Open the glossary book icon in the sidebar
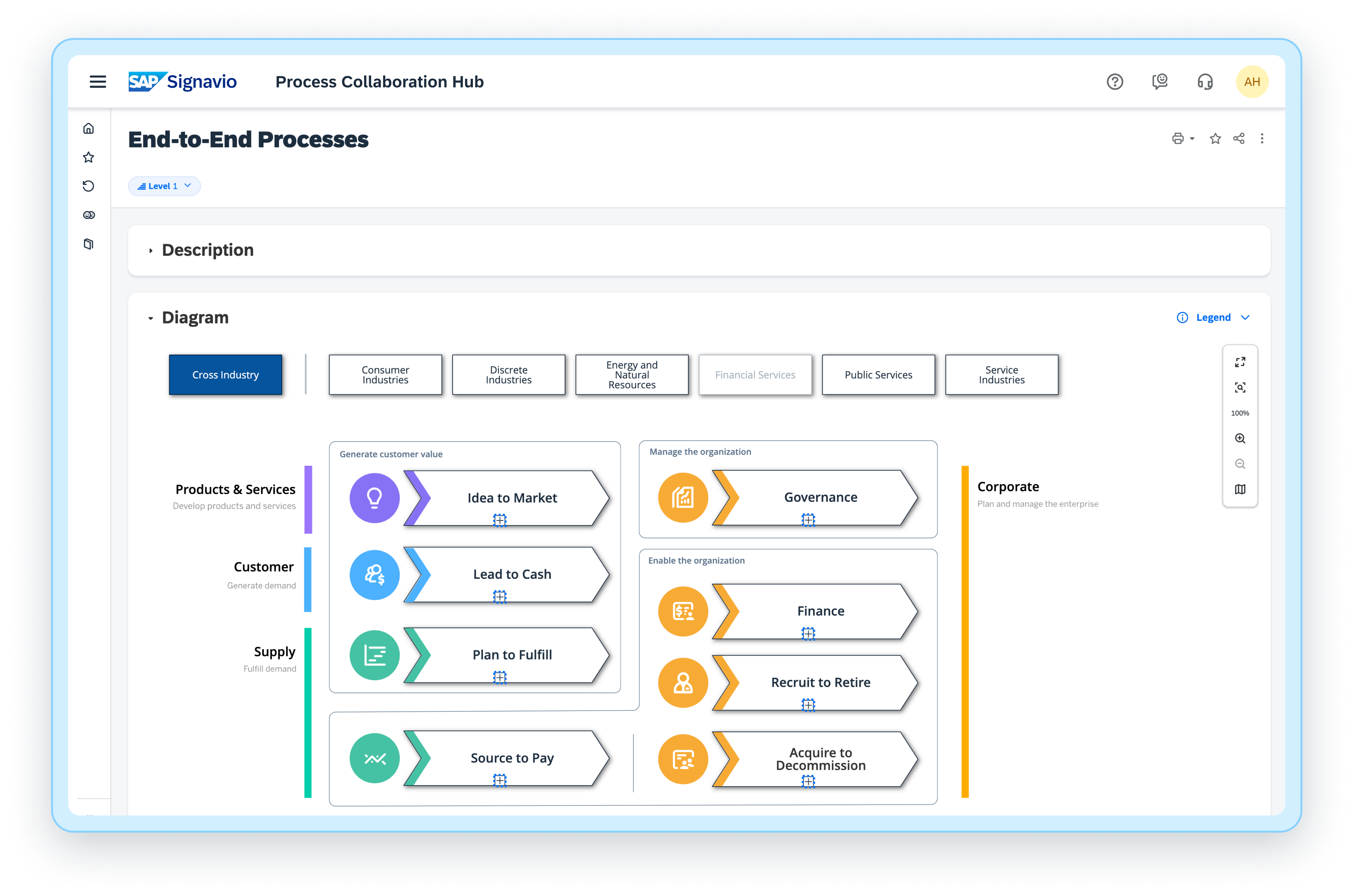This screenshot has width=1353, height=896. [x=89, y=244]
